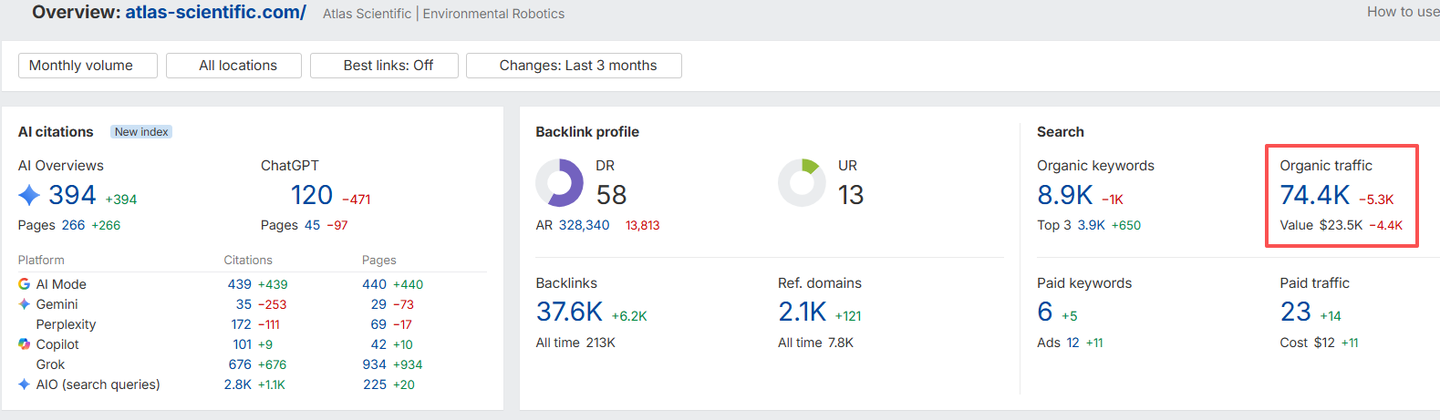Click the Google AI Mode icon
The width and height of the screenshot is (1440, 420).
(24, 284)
